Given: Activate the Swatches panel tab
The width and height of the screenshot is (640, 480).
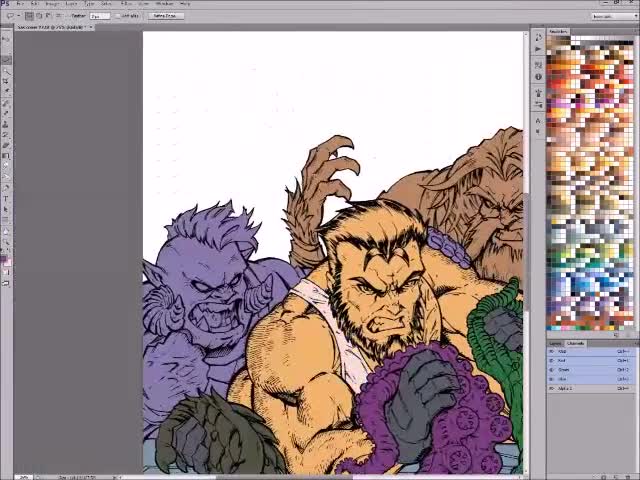Looking at the screenshot, I should coord(558,31).
